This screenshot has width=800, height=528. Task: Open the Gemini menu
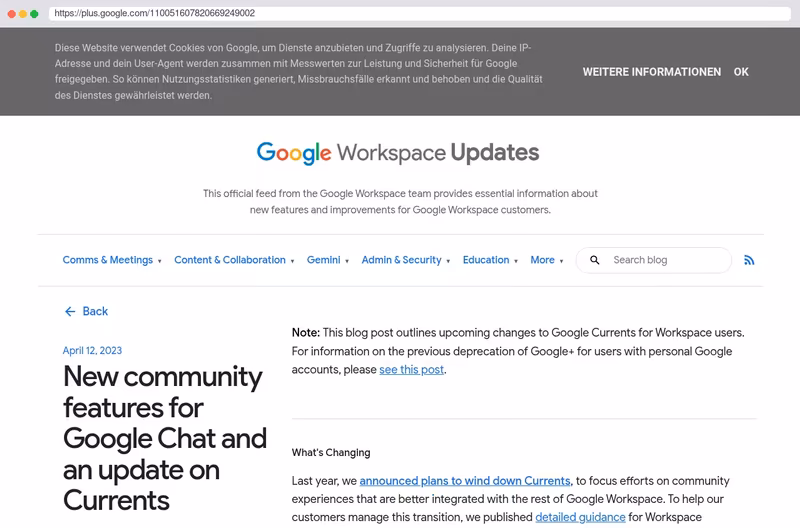(x=323, y=260)
